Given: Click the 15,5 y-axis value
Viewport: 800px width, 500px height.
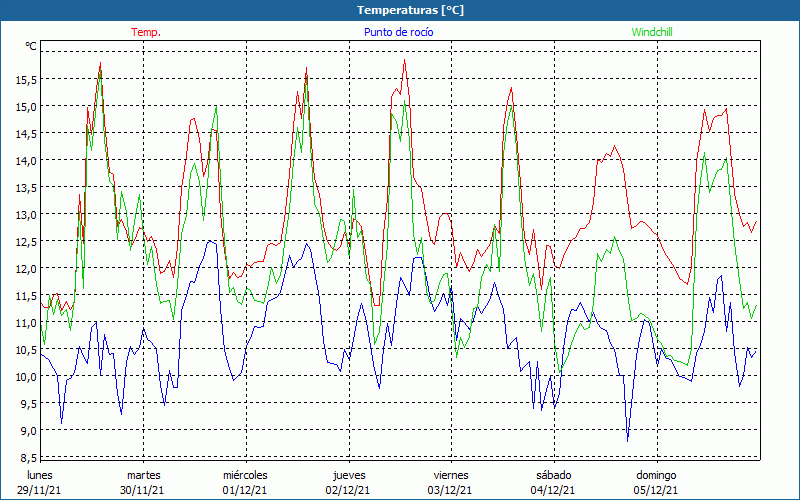Looking at the screenshot, I should tap(27, 80).
